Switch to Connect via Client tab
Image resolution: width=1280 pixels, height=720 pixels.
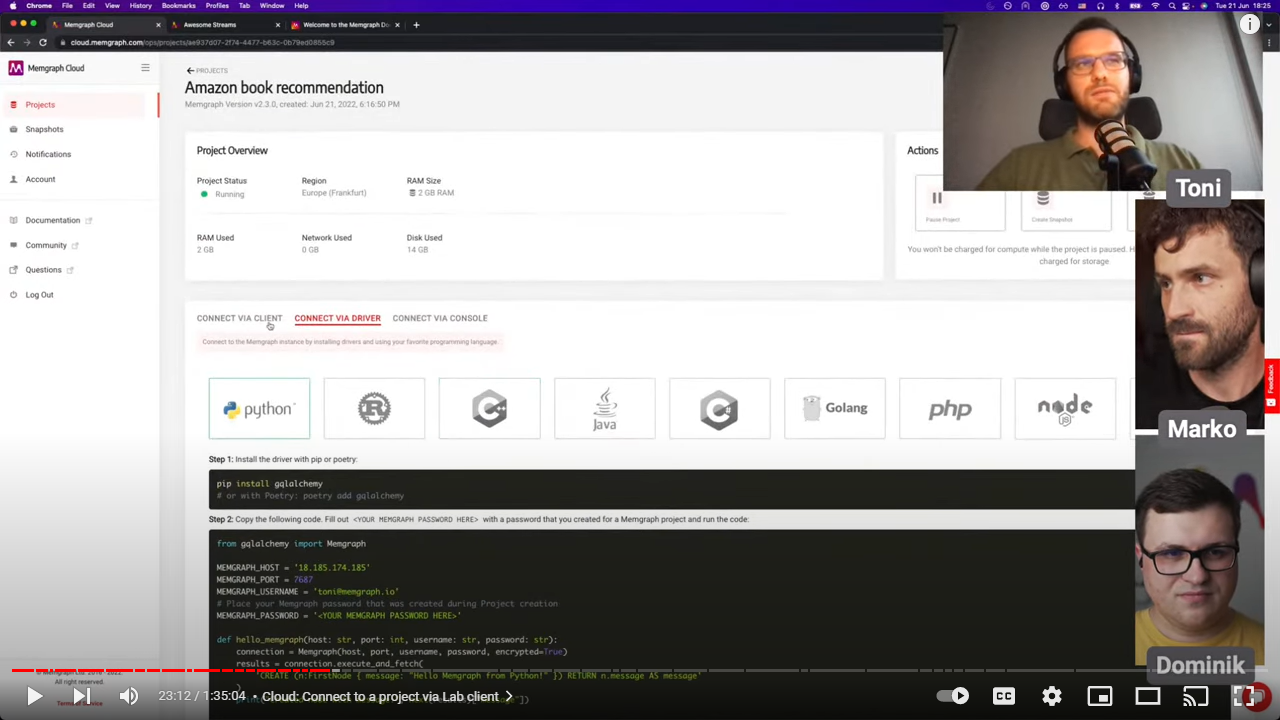click(239, 318)
